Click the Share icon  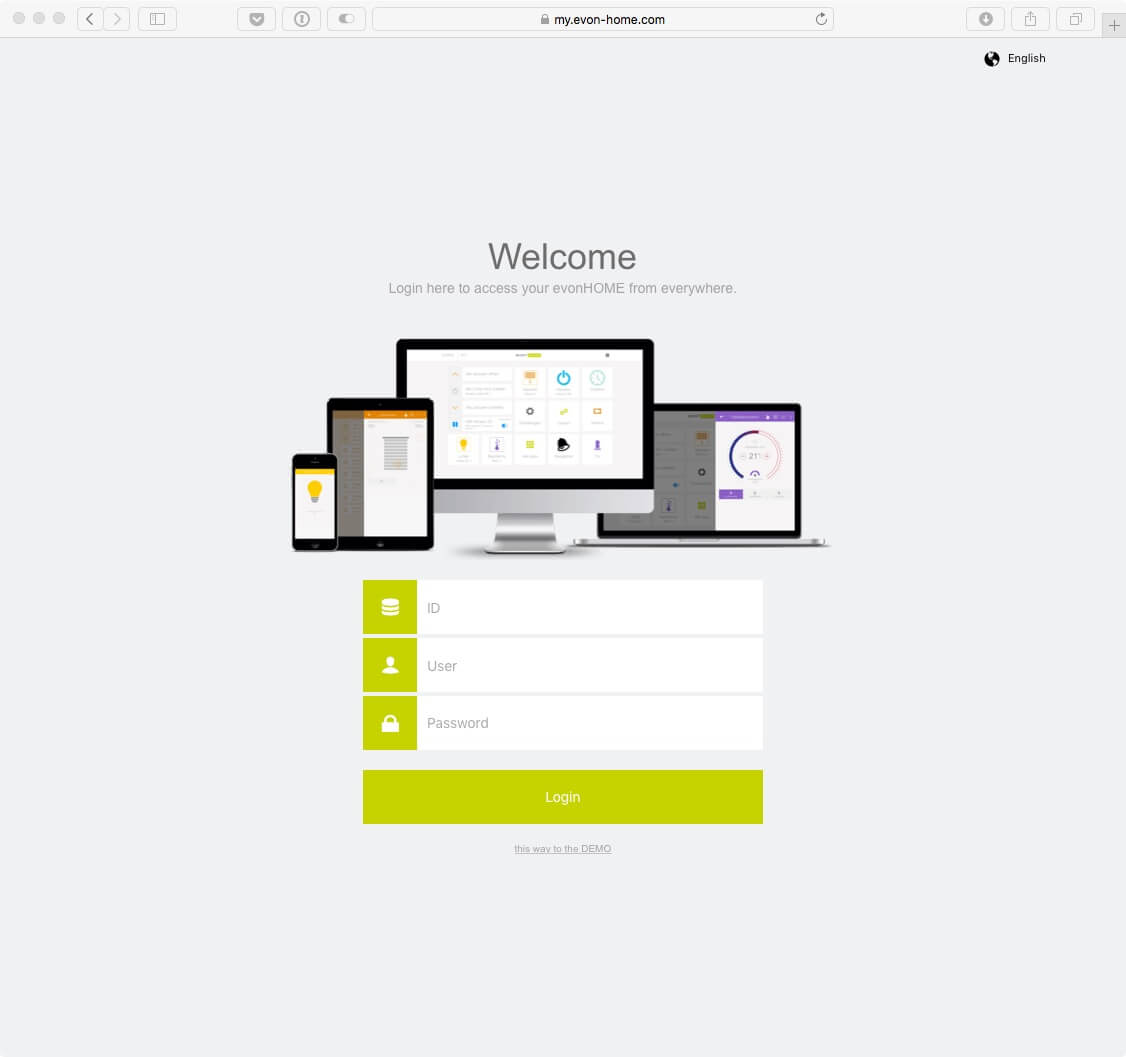[x=1030, y=18]
